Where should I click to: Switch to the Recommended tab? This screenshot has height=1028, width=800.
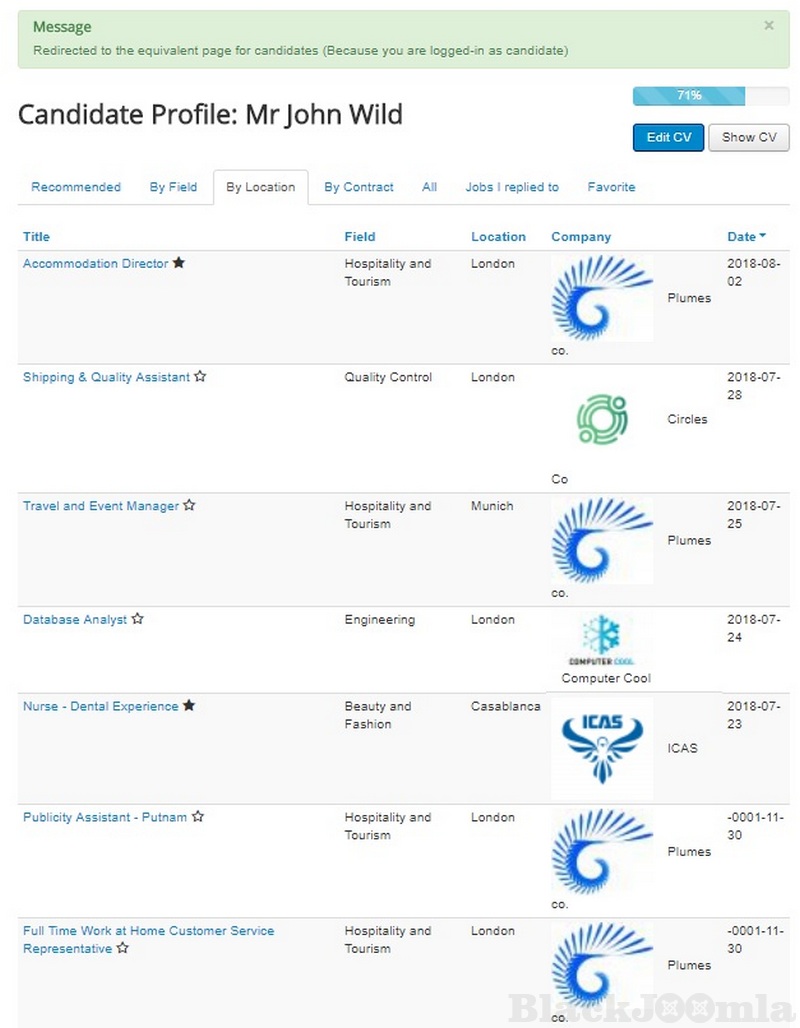tap(76, 187)
